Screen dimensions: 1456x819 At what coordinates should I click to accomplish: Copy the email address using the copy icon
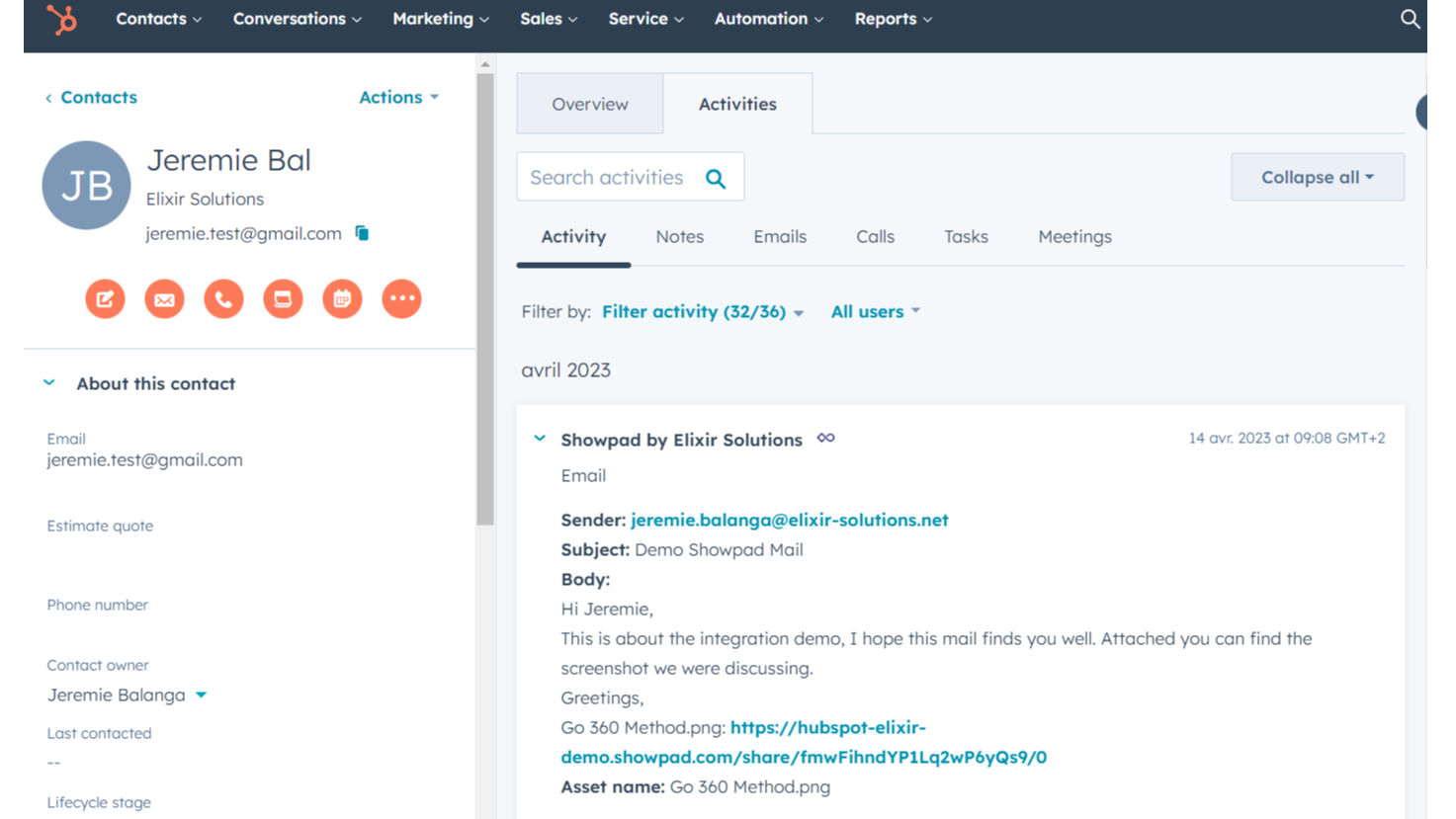[361, 233]
